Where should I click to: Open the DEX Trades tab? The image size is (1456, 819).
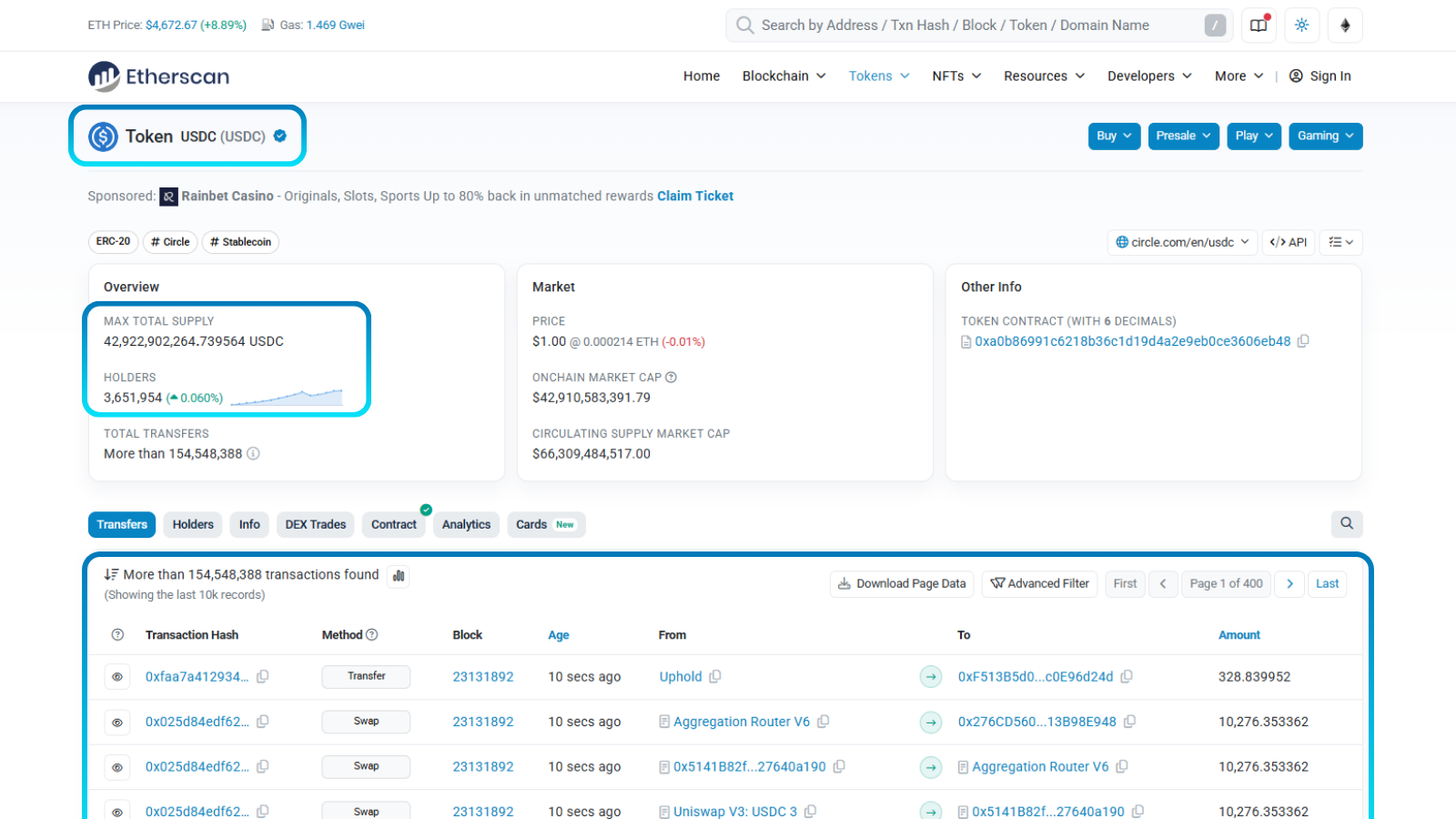(316, 524)
